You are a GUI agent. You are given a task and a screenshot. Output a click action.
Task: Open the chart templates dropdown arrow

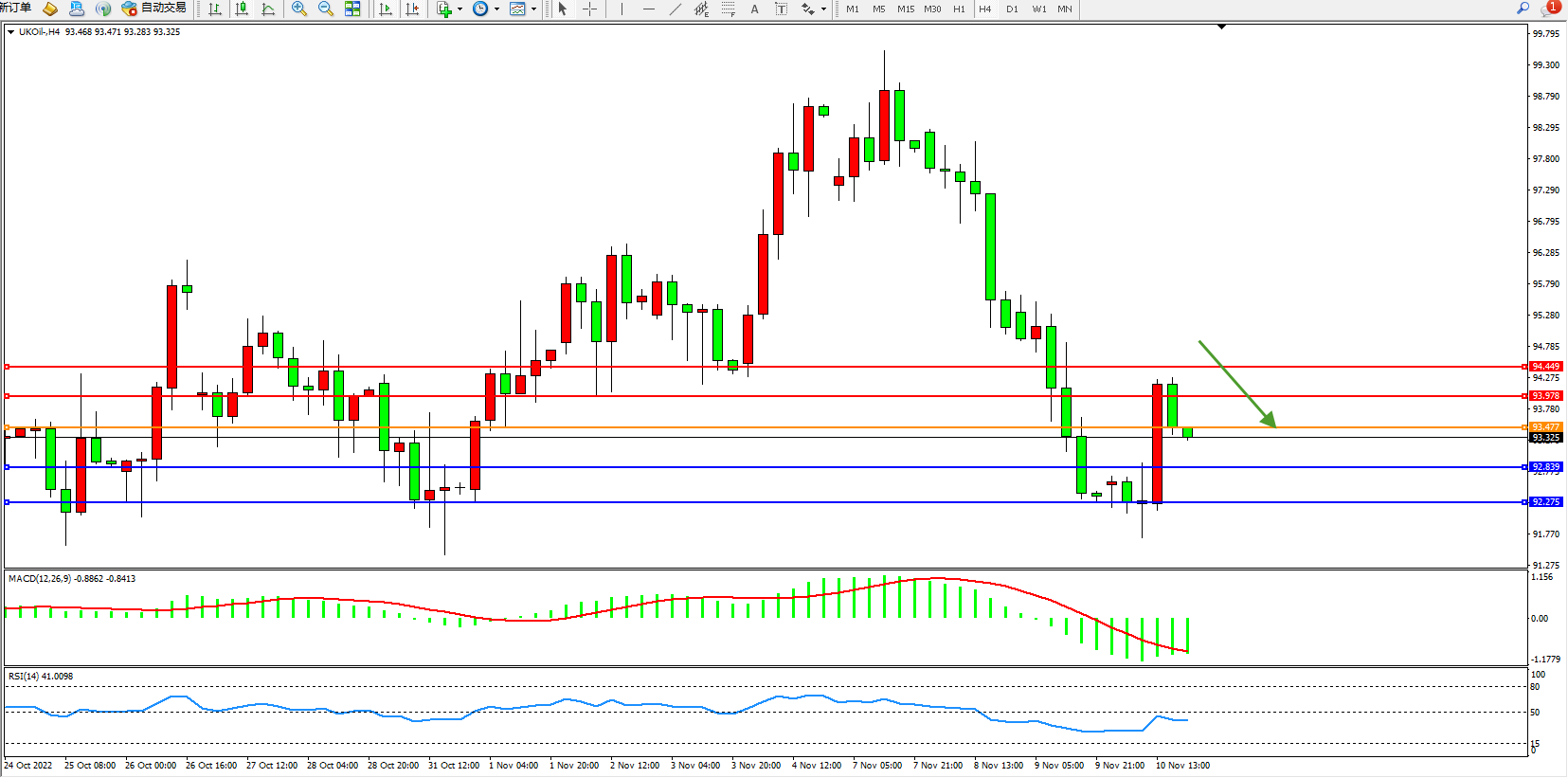(533, 9)
